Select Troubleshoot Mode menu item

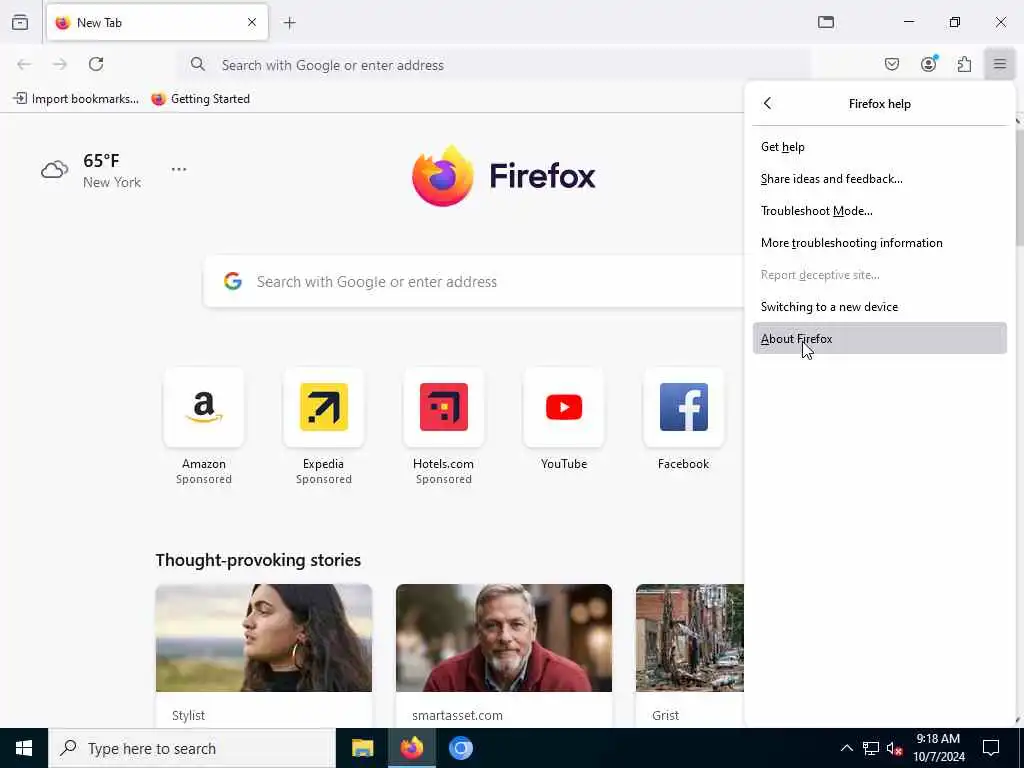(x=880, y=211)
